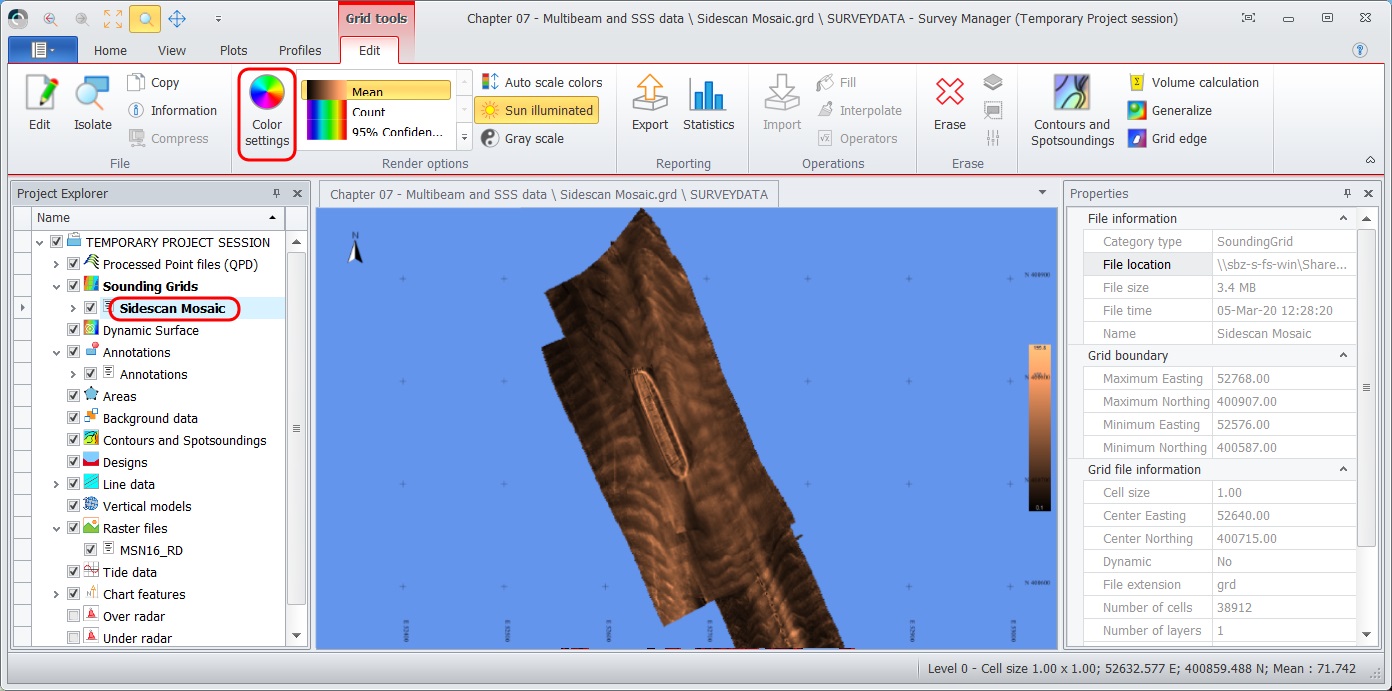Toggle Sun illuminated rendering
This screenshot has height=691, width=1392.
coord(537,111)
